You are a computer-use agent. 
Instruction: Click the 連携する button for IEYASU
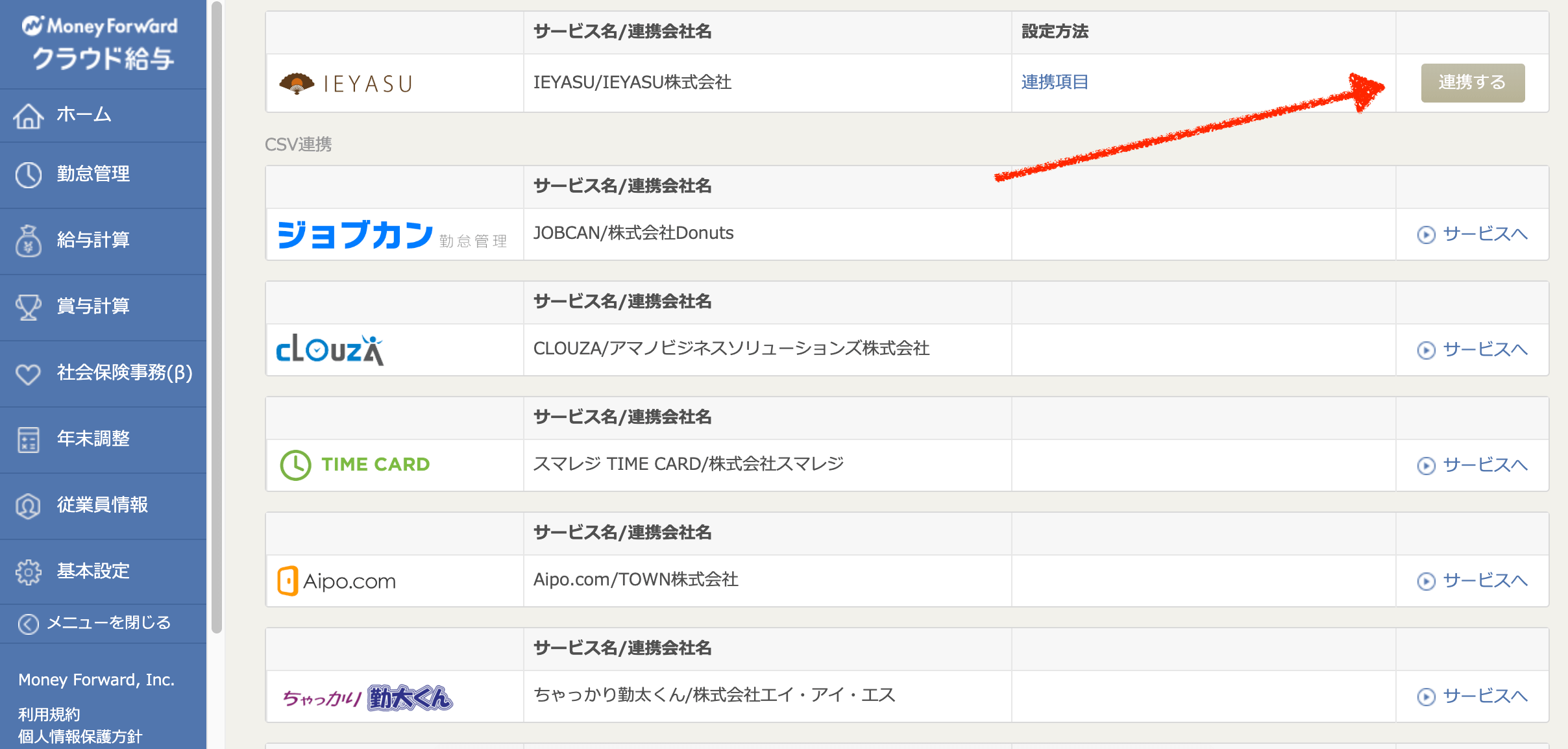click(x=1473, y=83)
